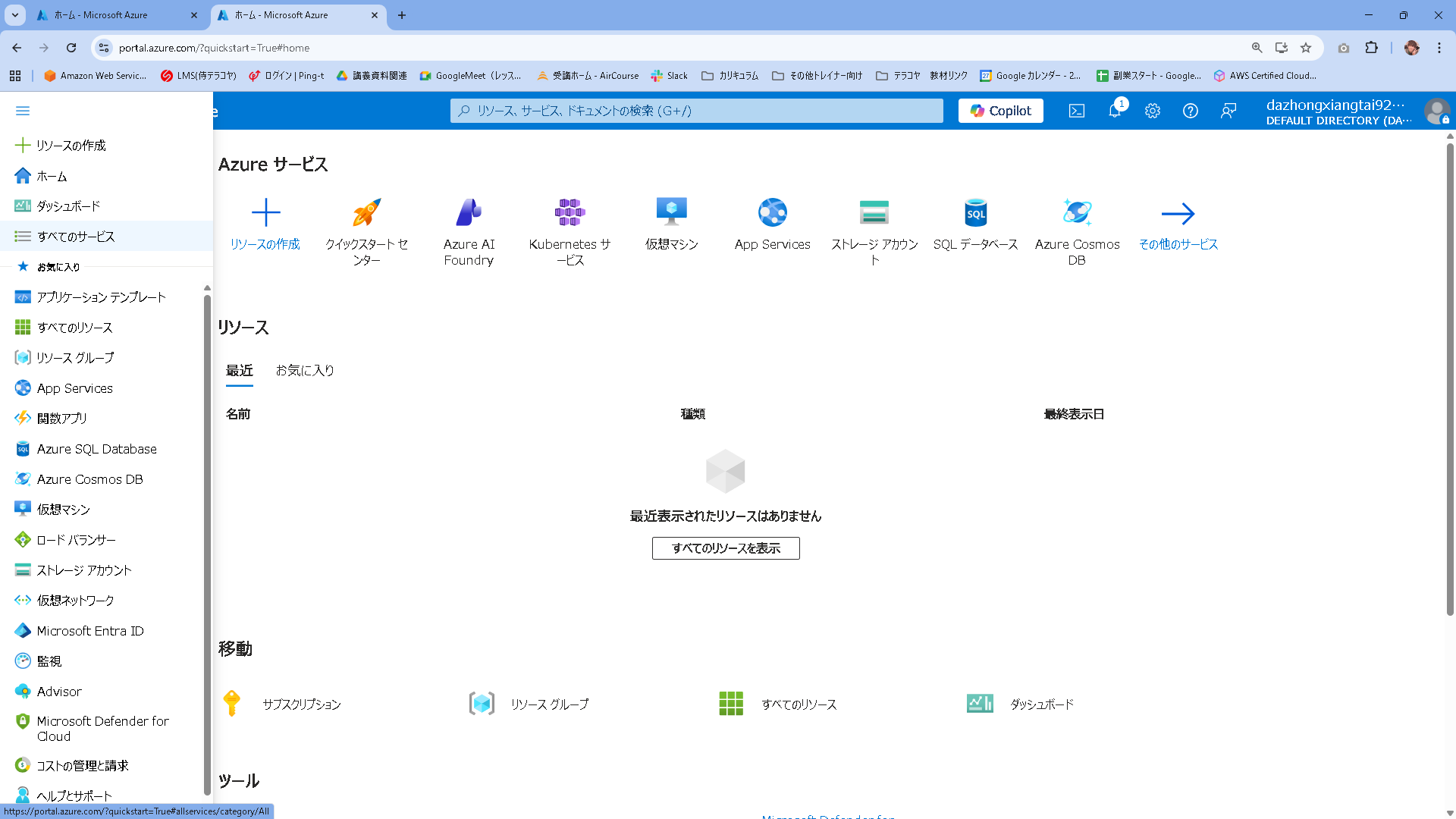1456x819 pixels.
Task: Open SQL databases service icon
Action: [x=975, y=213]
